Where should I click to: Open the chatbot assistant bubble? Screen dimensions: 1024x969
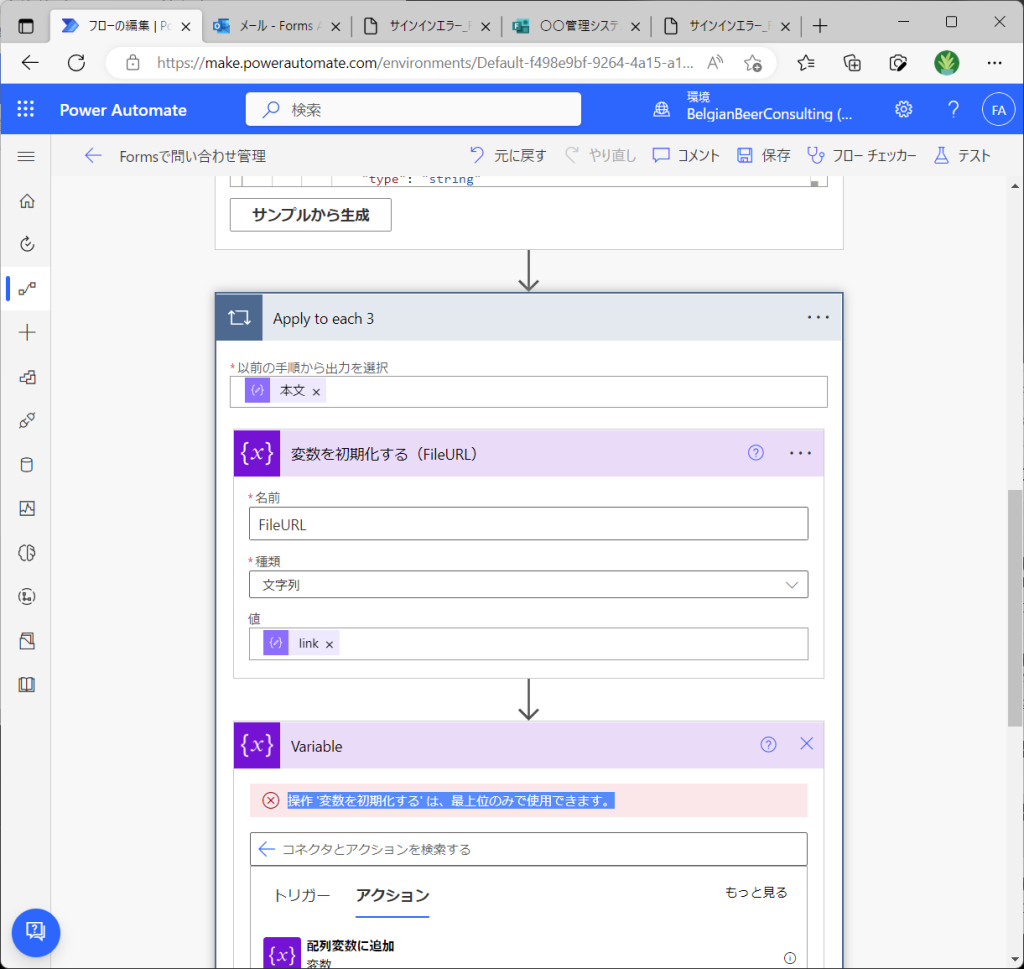tap(36, 932)
